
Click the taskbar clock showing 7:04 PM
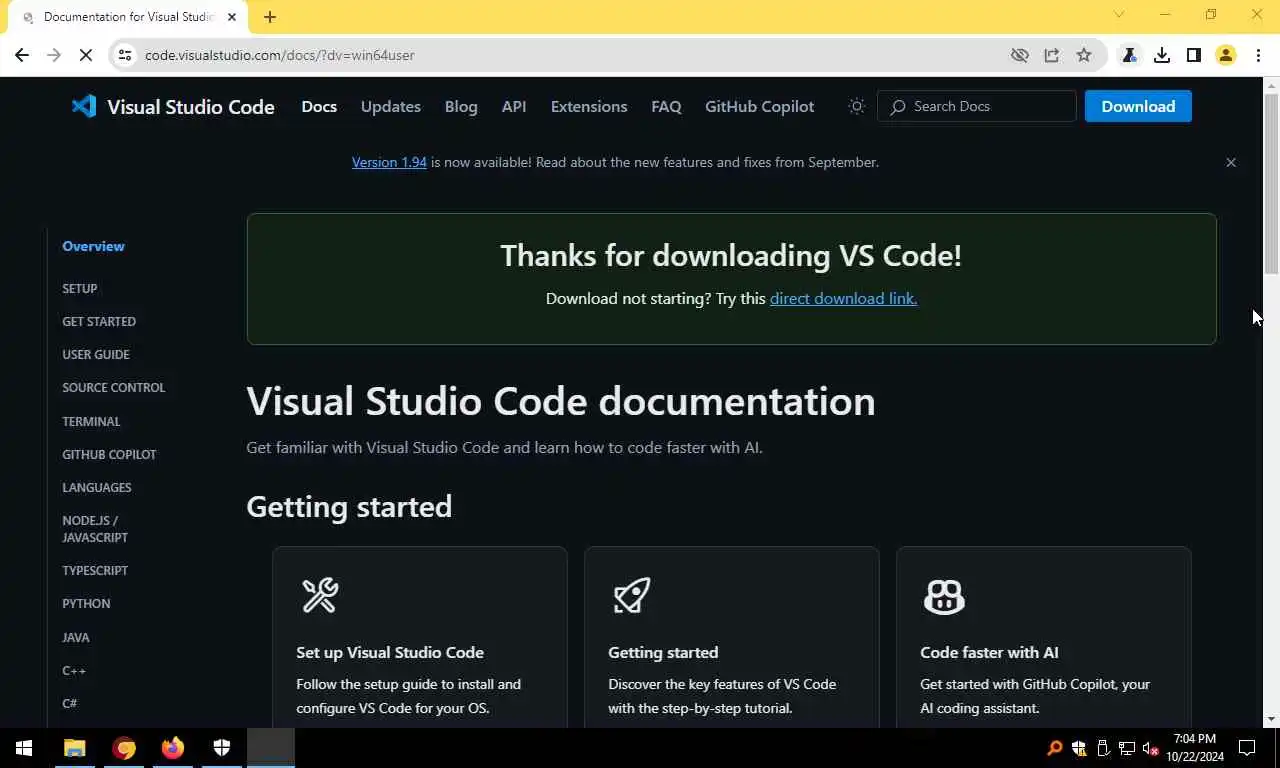1194,748
